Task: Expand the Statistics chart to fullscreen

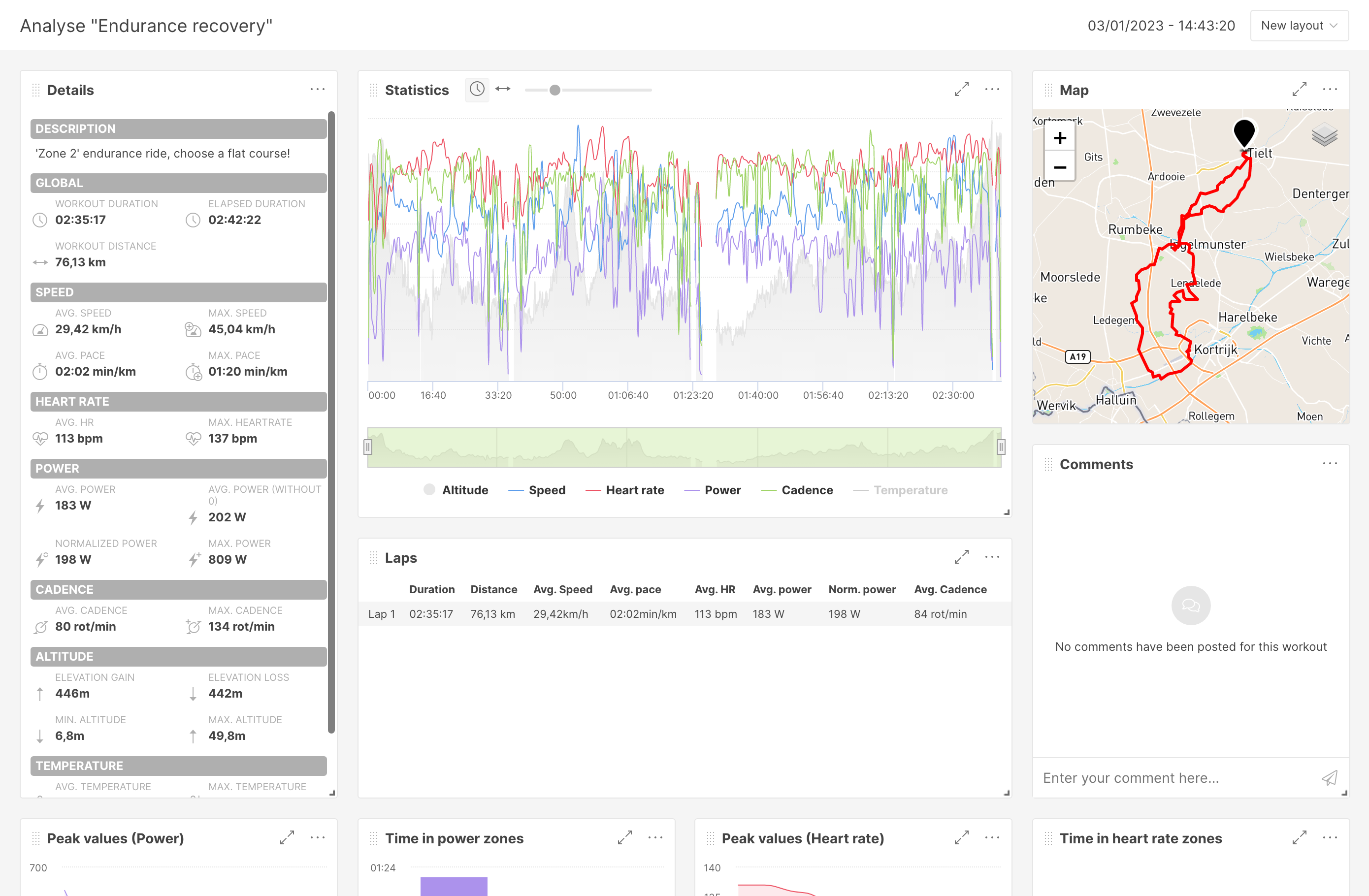Action: [962, 90]
